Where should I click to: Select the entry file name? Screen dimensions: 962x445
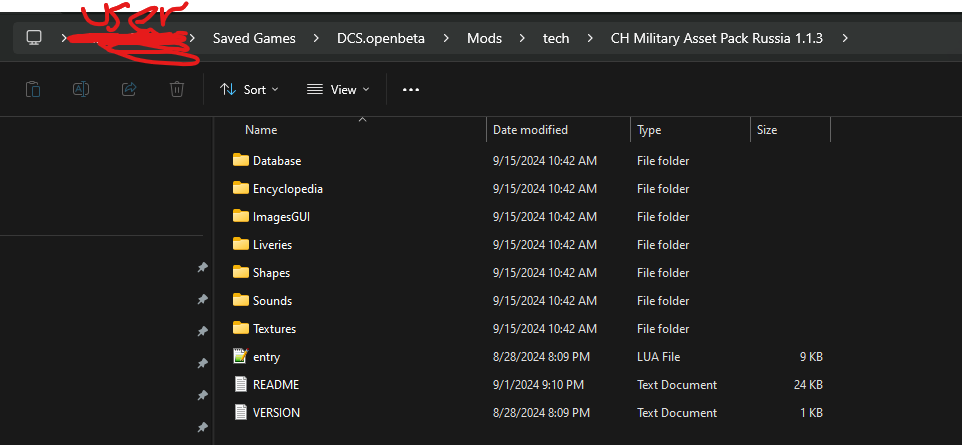coord(266,357)
